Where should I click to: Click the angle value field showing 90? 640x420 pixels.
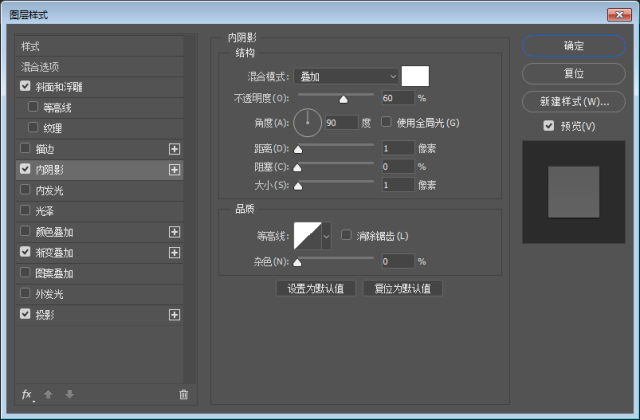[x=342, y=122]
